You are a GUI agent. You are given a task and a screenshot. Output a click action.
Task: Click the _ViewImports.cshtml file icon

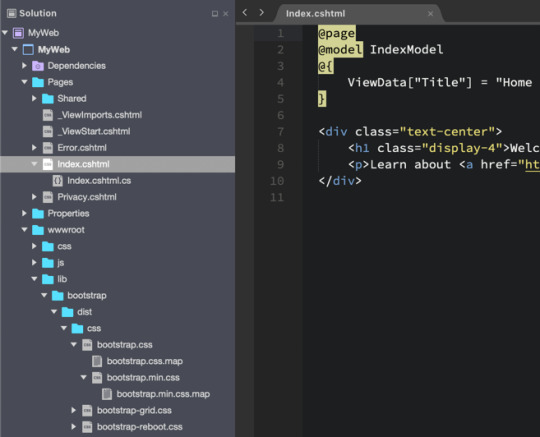[x=48, y=115]
